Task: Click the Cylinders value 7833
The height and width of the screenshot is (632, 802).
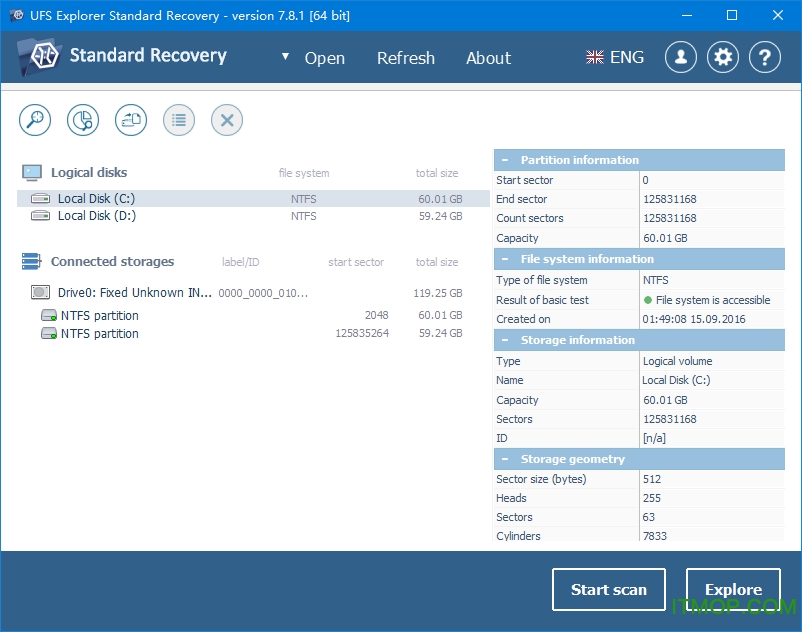Action: 655,536
